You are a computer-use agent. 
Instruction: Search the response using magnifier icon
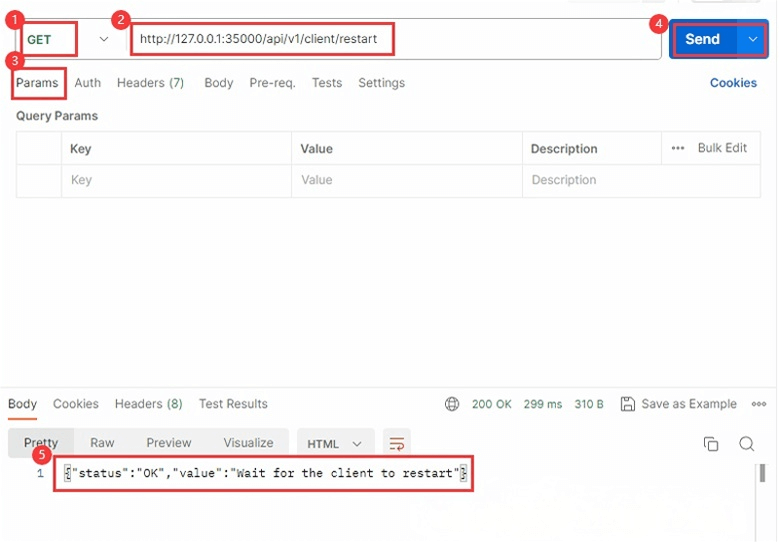pyautogui.click(x=746, y=444)
